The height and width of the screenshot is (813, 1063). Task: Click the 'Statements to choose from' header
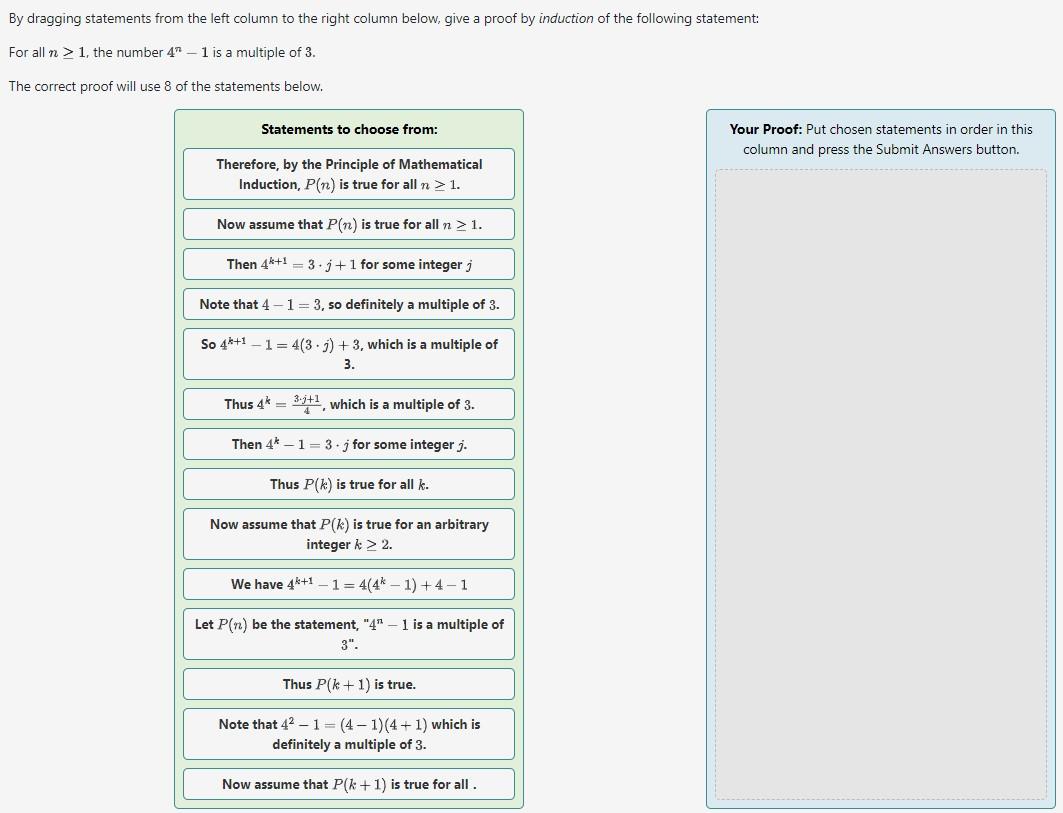pyautogui.click(x=348, y=129)
